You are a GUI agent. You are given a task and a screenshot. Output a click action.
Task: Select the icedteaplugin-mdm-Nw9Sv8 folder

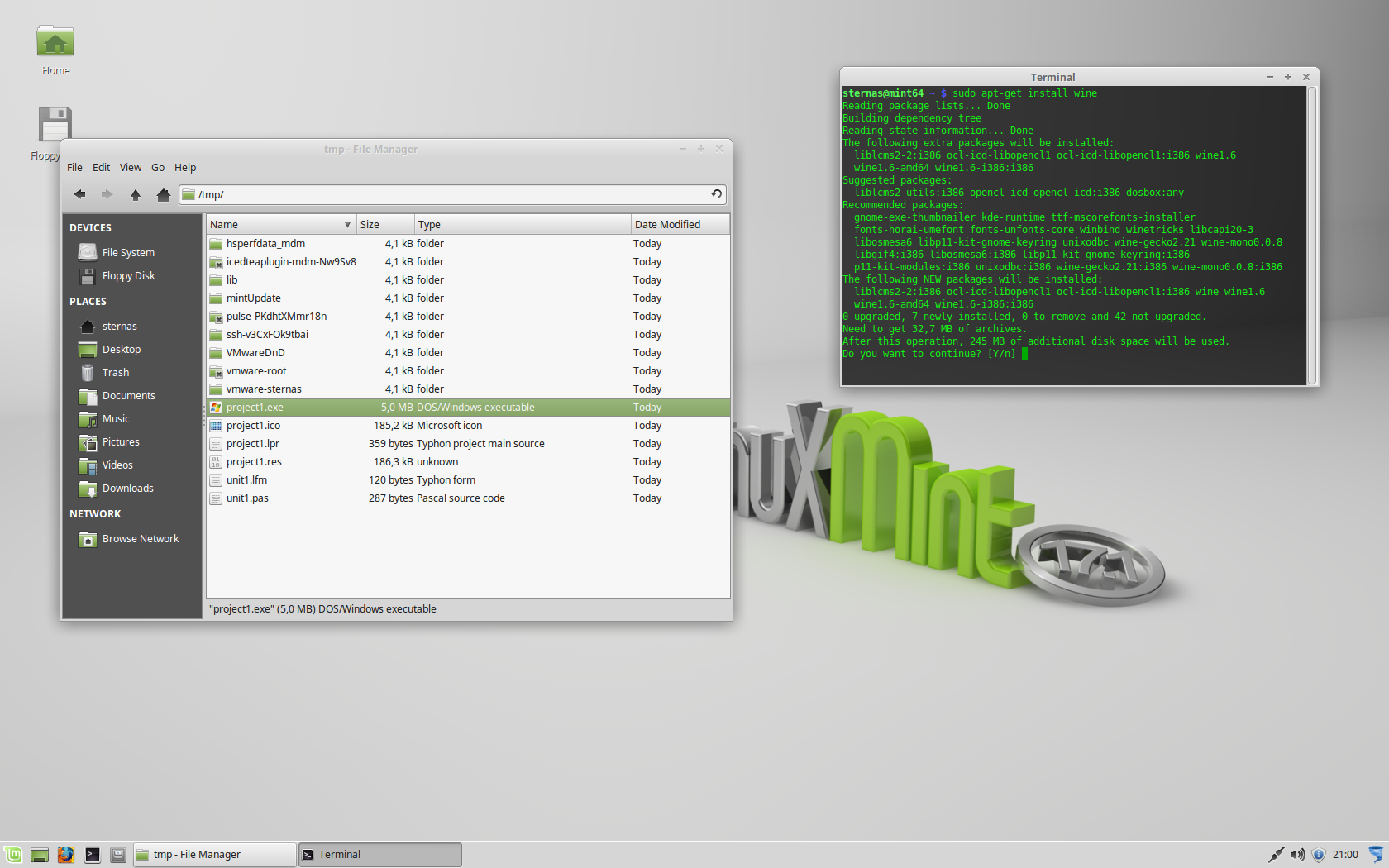click(x=468, y=261)
